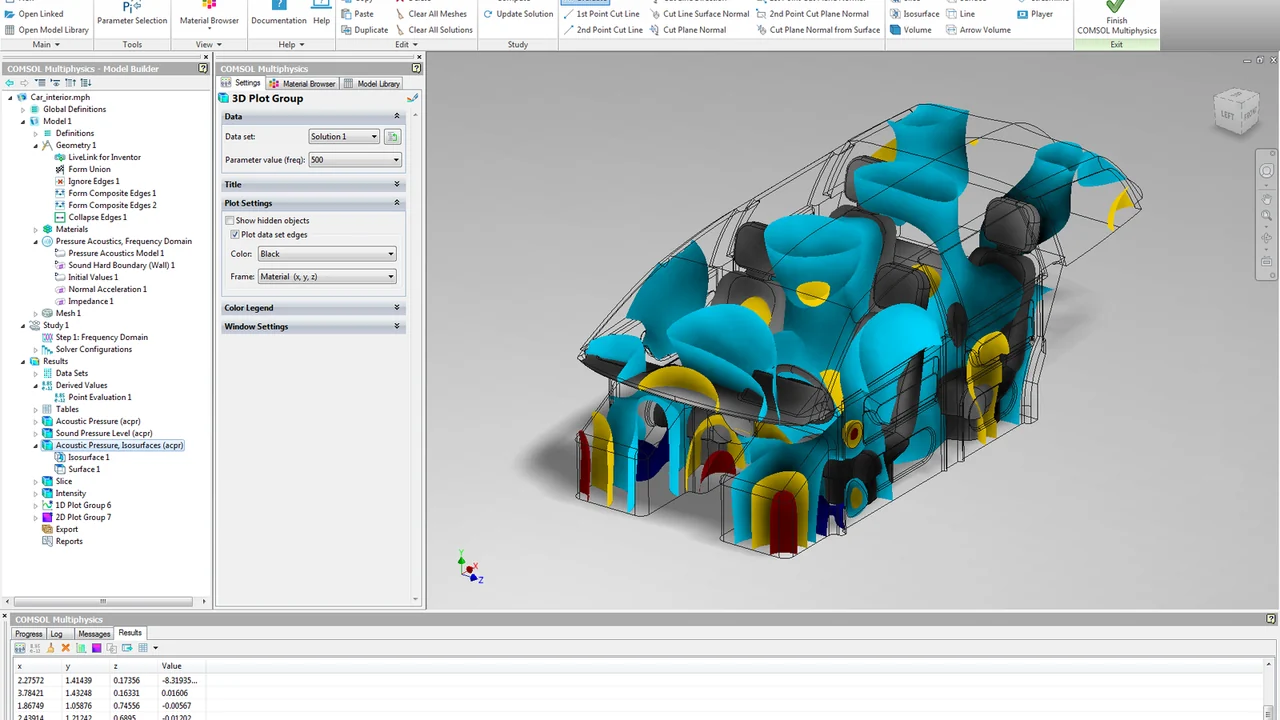Viewport: 1280px width, 720px height.
Task: Expand the Window Settings section
Action: [312, 327]
